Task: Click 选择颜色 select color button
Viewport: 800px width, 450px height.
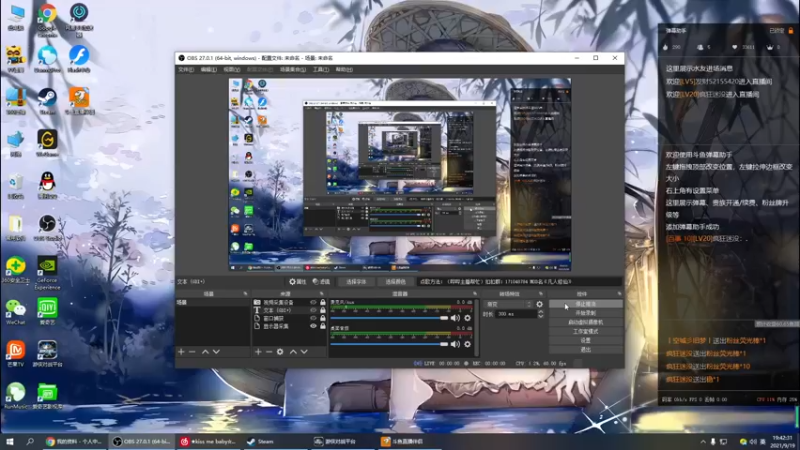Action: tap(395, 282)
